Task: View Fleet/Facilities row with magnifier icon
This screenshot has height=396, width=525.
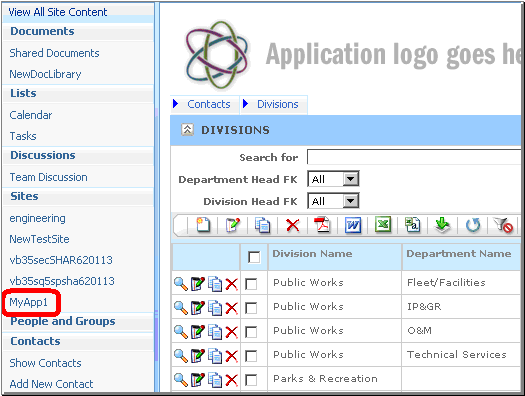Action: 181,284
